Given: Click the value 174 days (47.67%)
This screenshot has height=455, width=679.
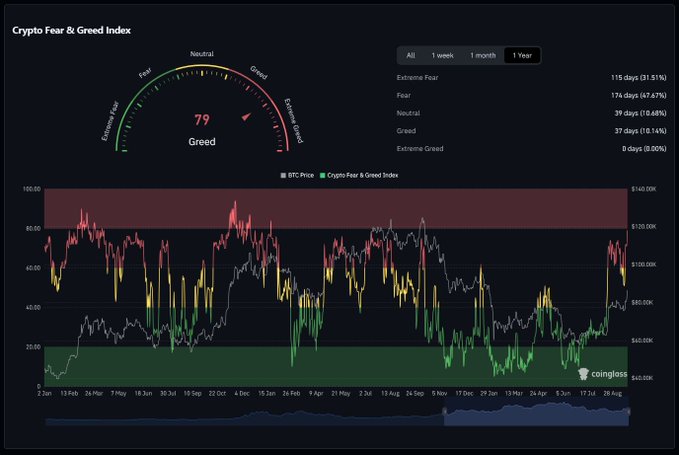Looking at the screenshot, I should 639,95.
